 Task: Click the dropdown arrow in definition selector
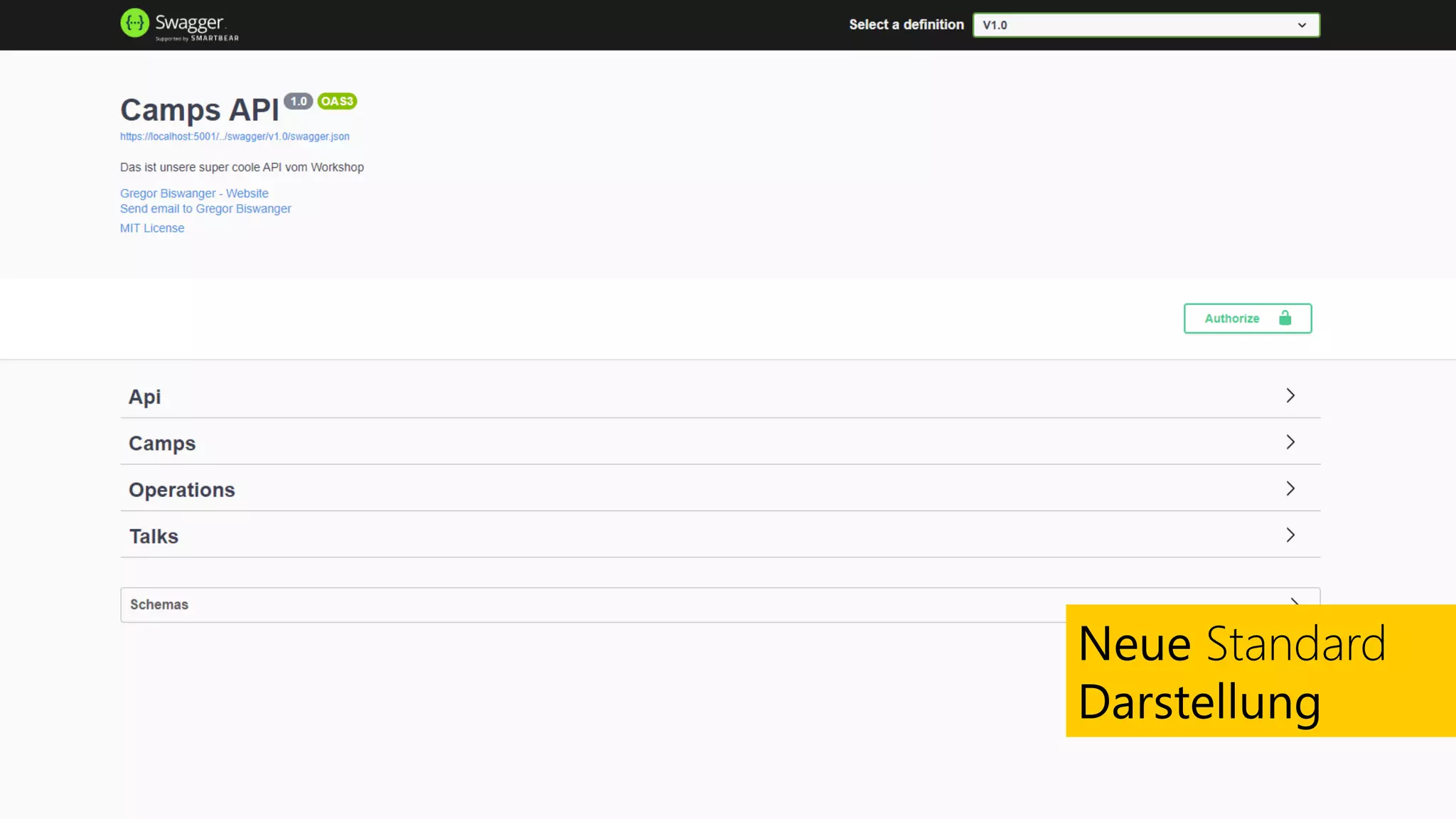(x=1302, y=25)
